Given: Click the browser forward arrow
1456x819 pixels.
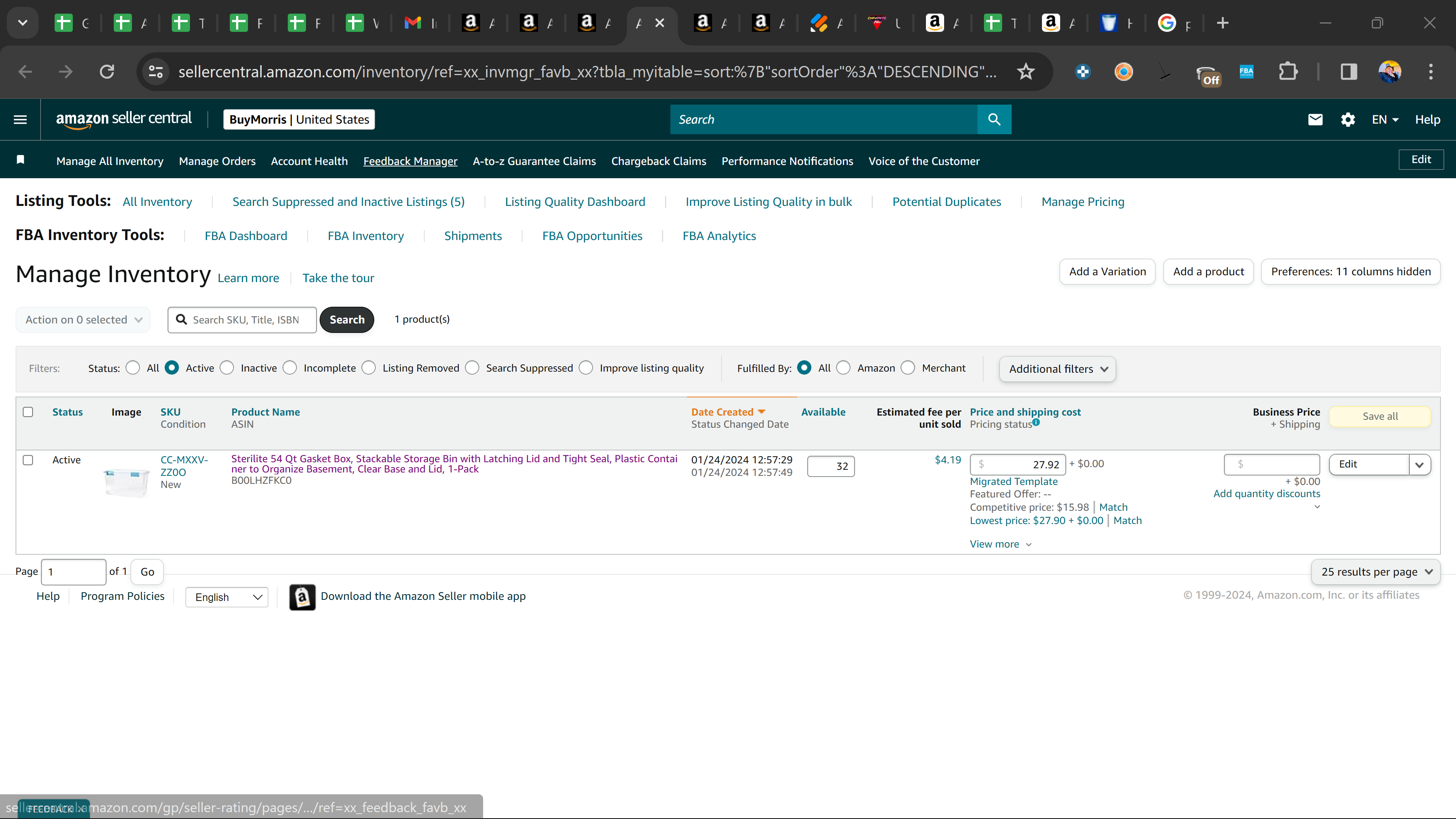Looking at the screenshot, I should point(66,72).
